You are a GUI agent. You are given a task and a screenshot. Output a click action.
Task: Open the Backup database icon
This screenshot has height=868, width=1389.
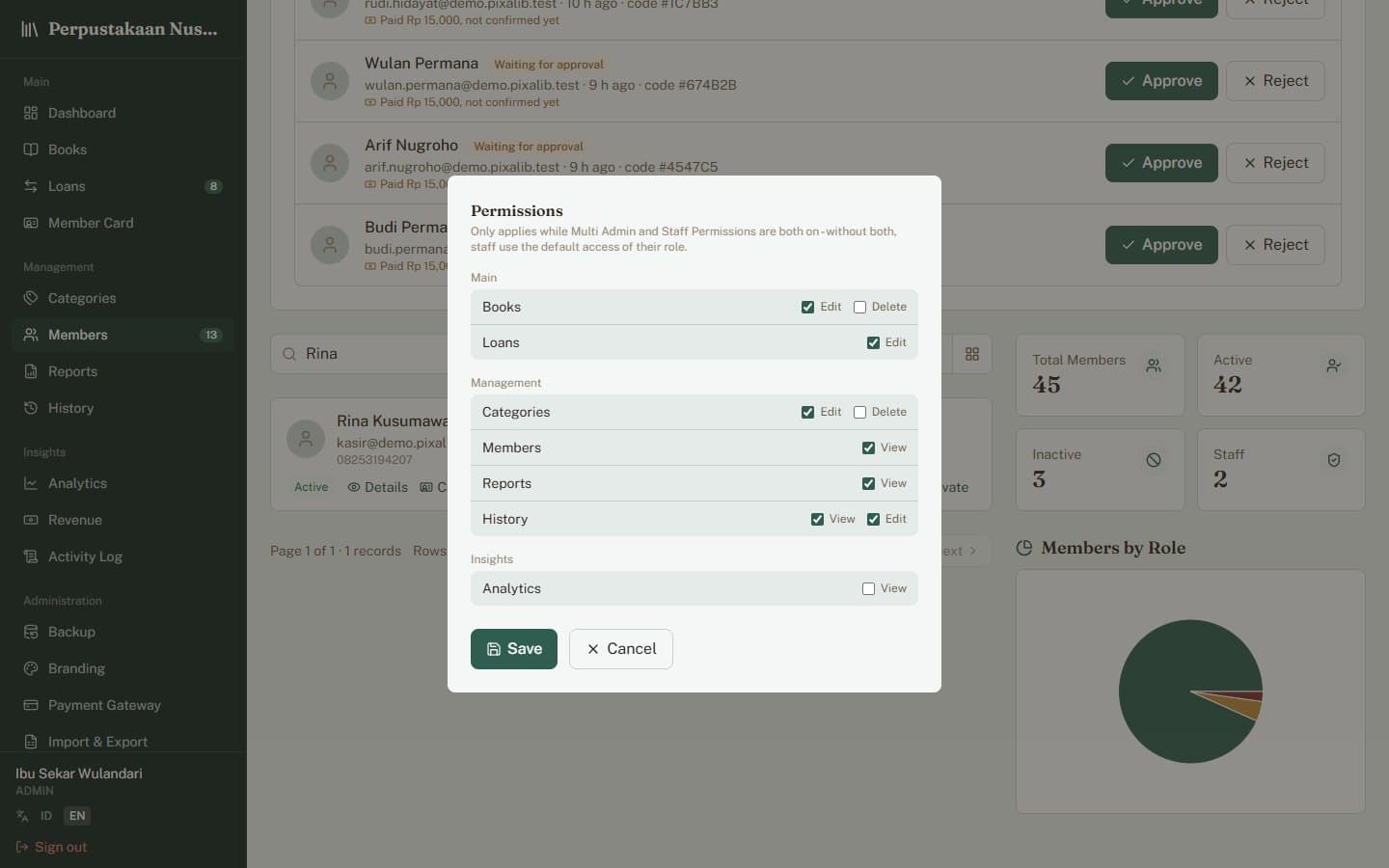(x=31, y=632)
